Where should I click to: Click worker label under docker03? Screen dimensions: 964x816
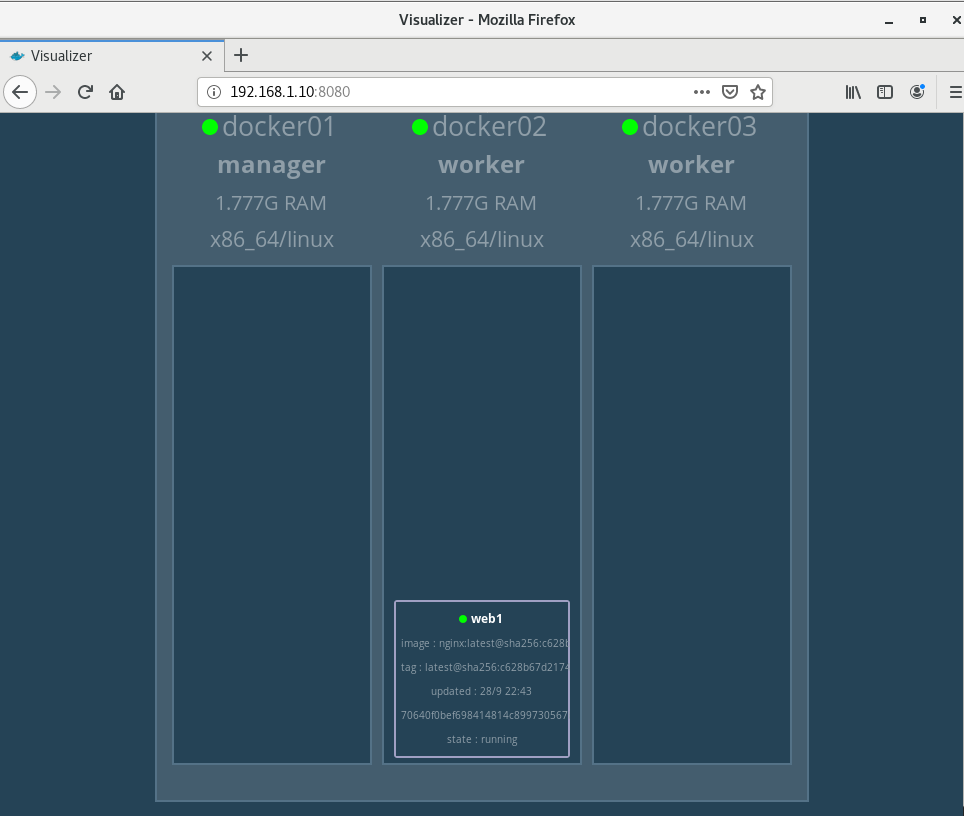692,165
